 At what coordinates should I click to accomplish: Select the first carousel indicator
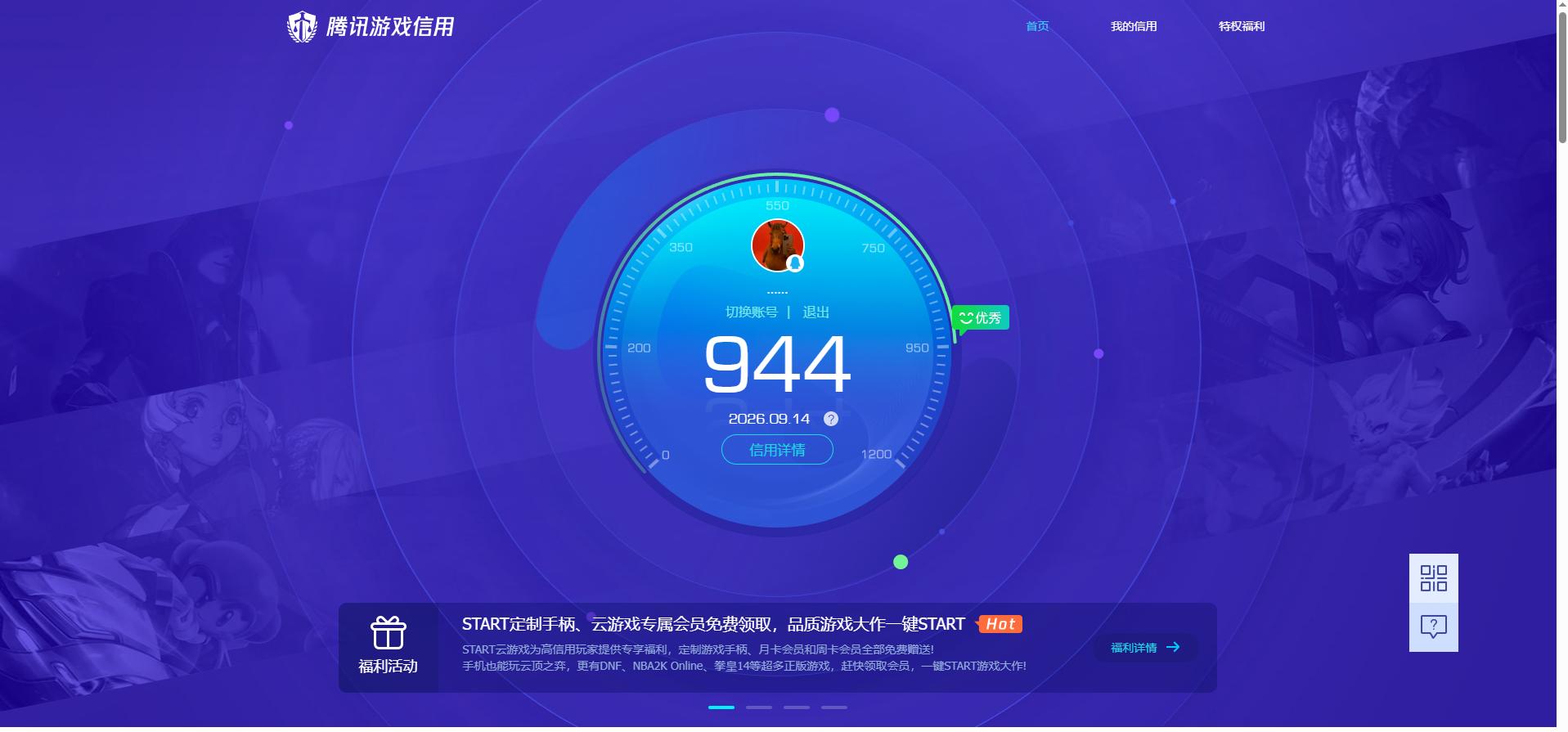point(721,707)
